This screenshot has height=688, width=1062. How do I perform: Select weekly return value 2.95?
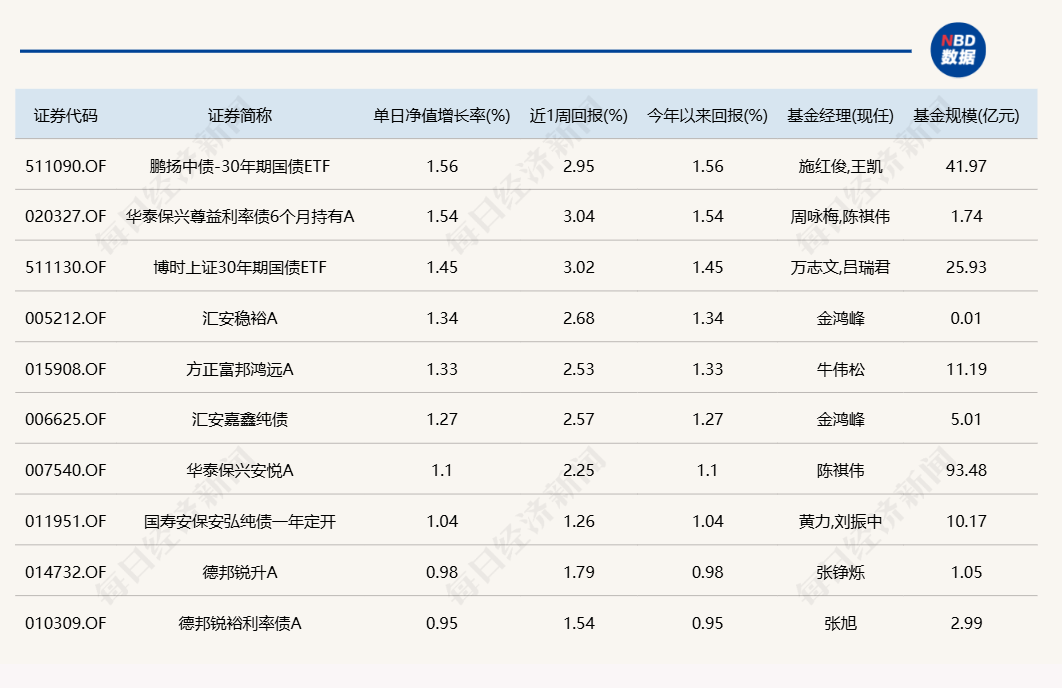(x=578, y=166)
